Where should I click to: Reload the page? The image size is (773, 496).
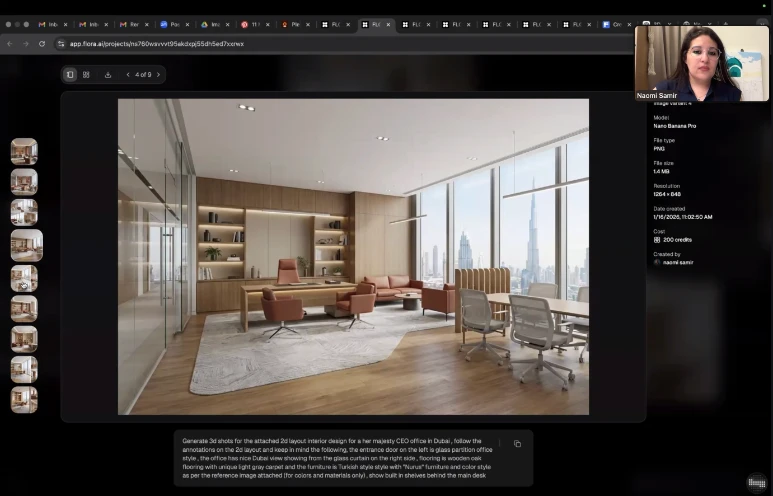click(x=42, y=44)
